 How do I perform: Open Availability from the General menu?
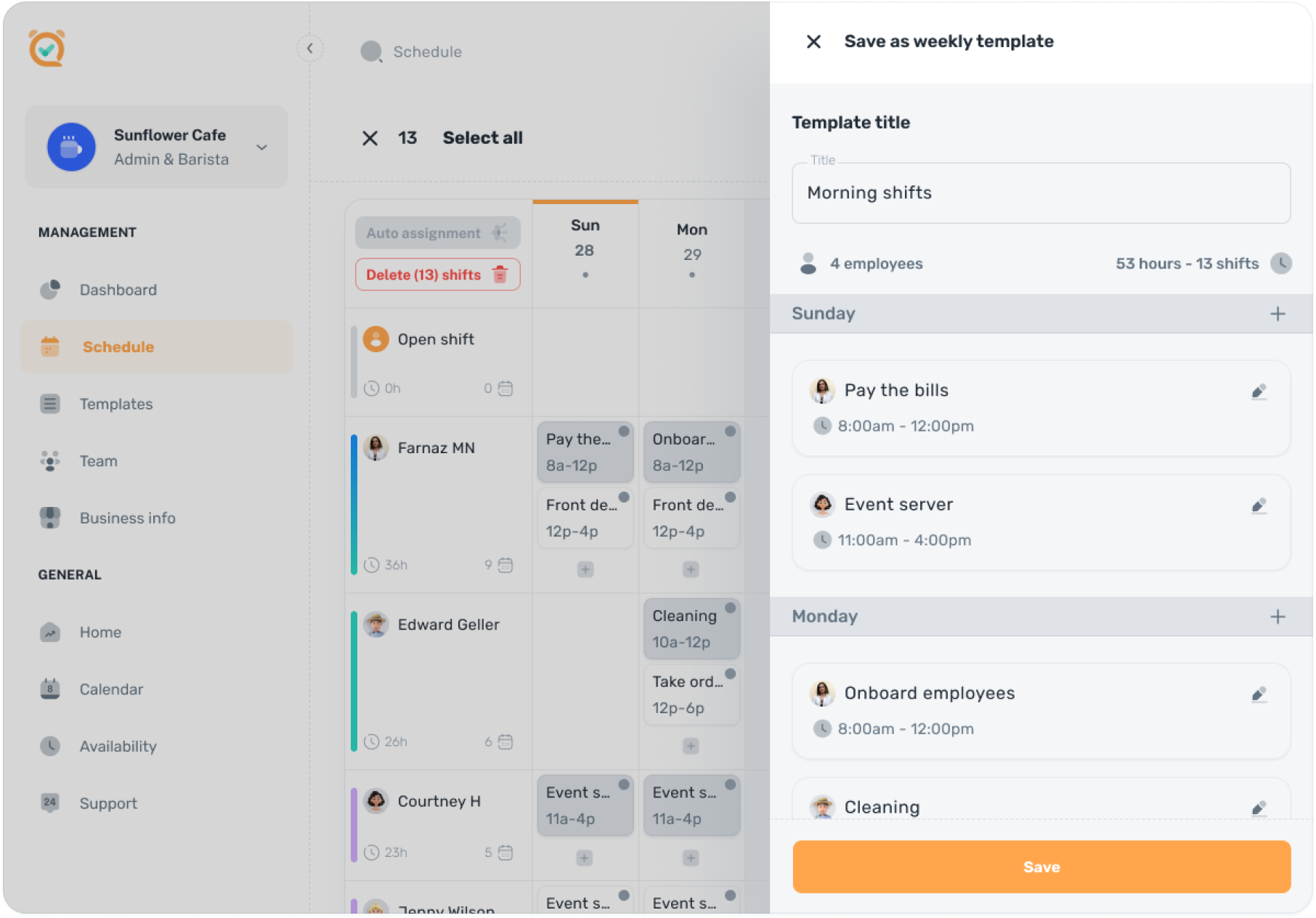pos(118,747)
